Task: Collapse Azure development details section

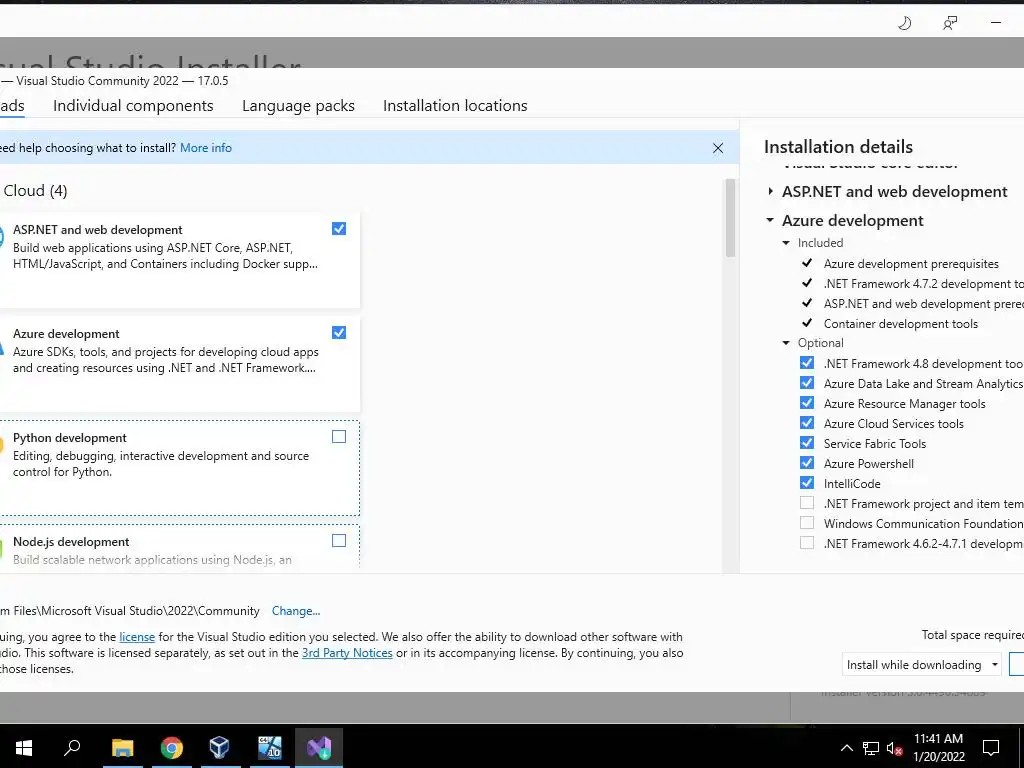Action: (x=771, y=220)
